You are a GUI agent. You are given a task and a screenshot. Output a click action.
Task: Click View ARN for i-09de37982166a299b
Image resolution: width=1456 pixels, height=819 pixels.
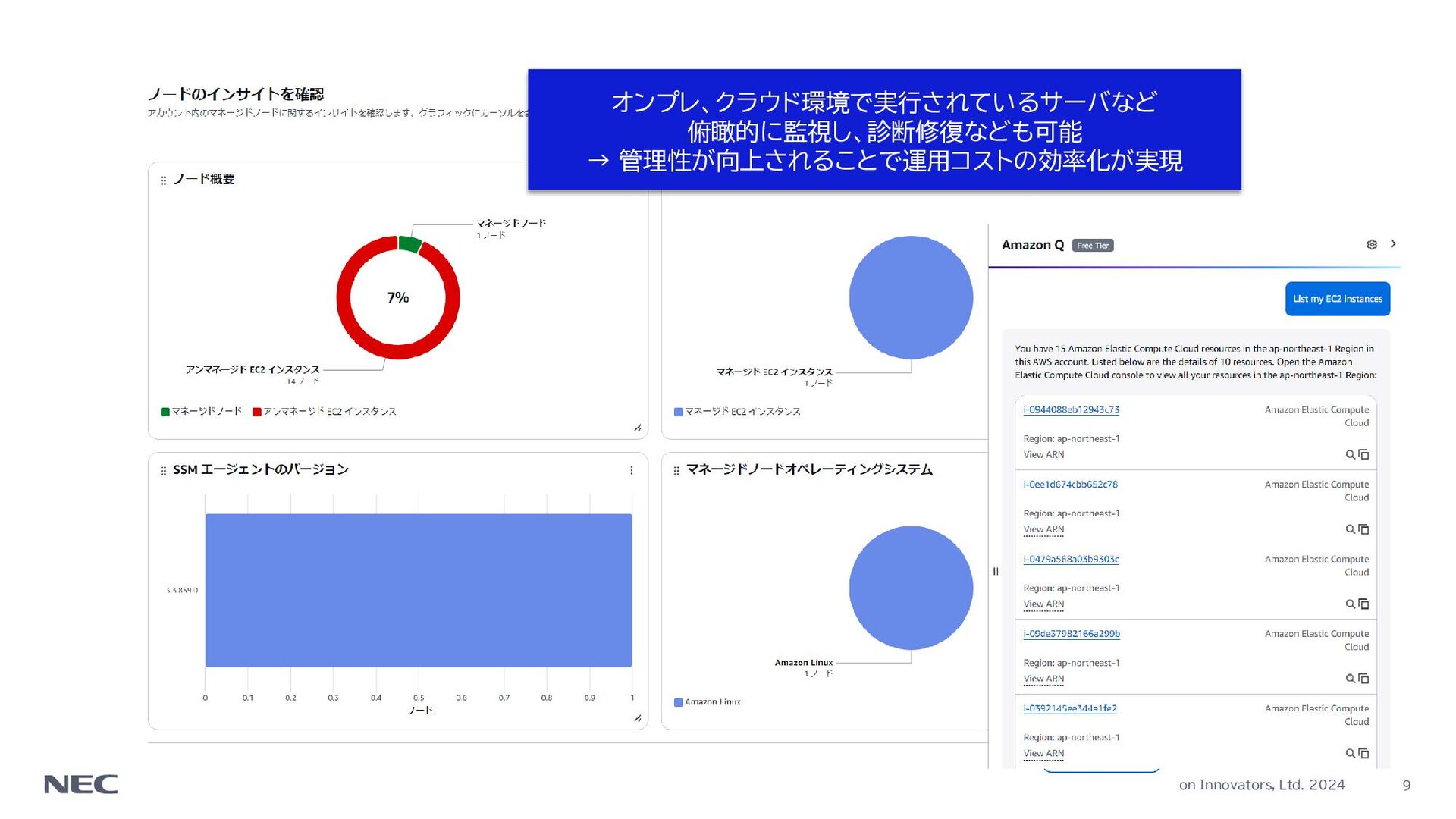coord(1043,679)
